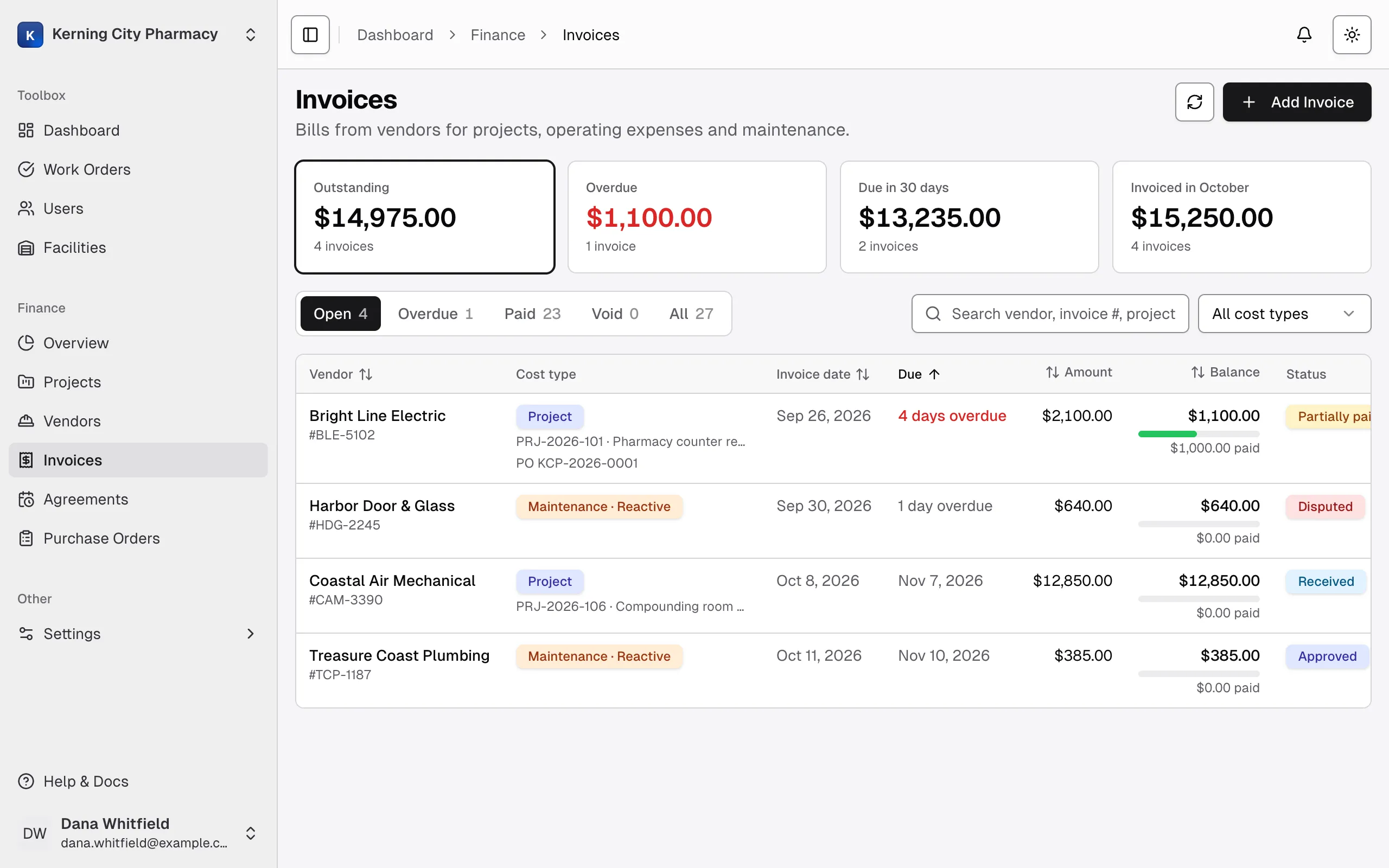
Task: Sort by Invoice date column
Action: [823, 374]
